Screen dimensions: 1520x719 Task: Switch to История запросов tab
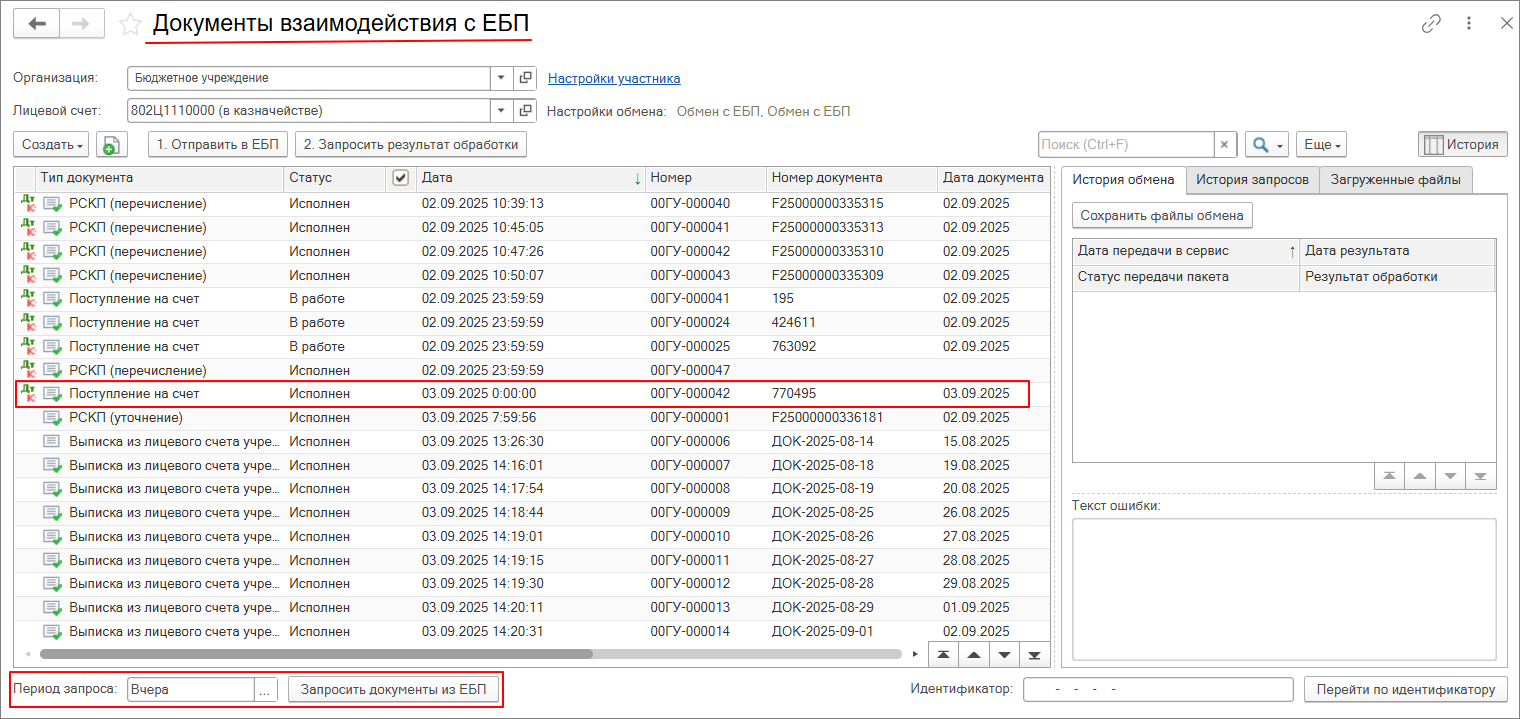point(1252,180)
